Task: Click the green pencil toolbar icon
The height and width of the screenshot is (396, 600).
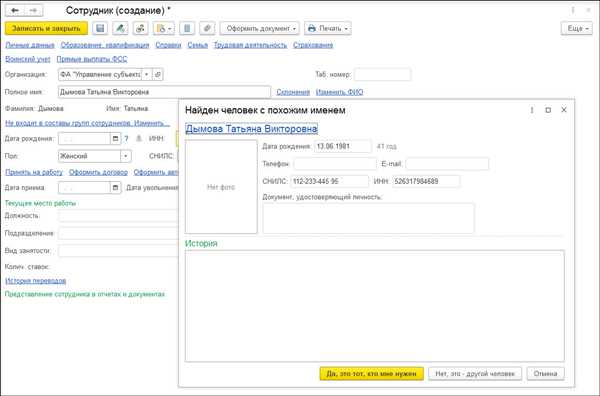Action: (x=120, y=28)
